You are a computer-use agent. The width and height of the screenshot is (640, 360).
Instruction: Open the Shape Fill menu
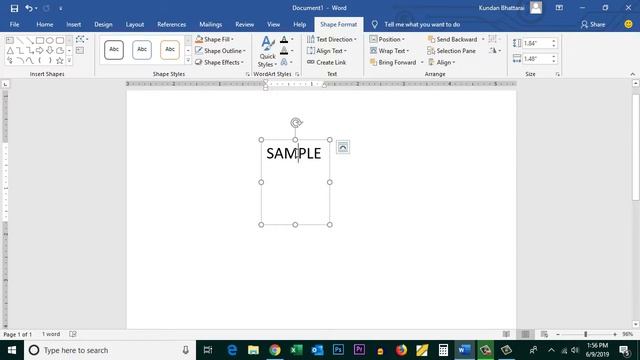click(x=214, y=39)
